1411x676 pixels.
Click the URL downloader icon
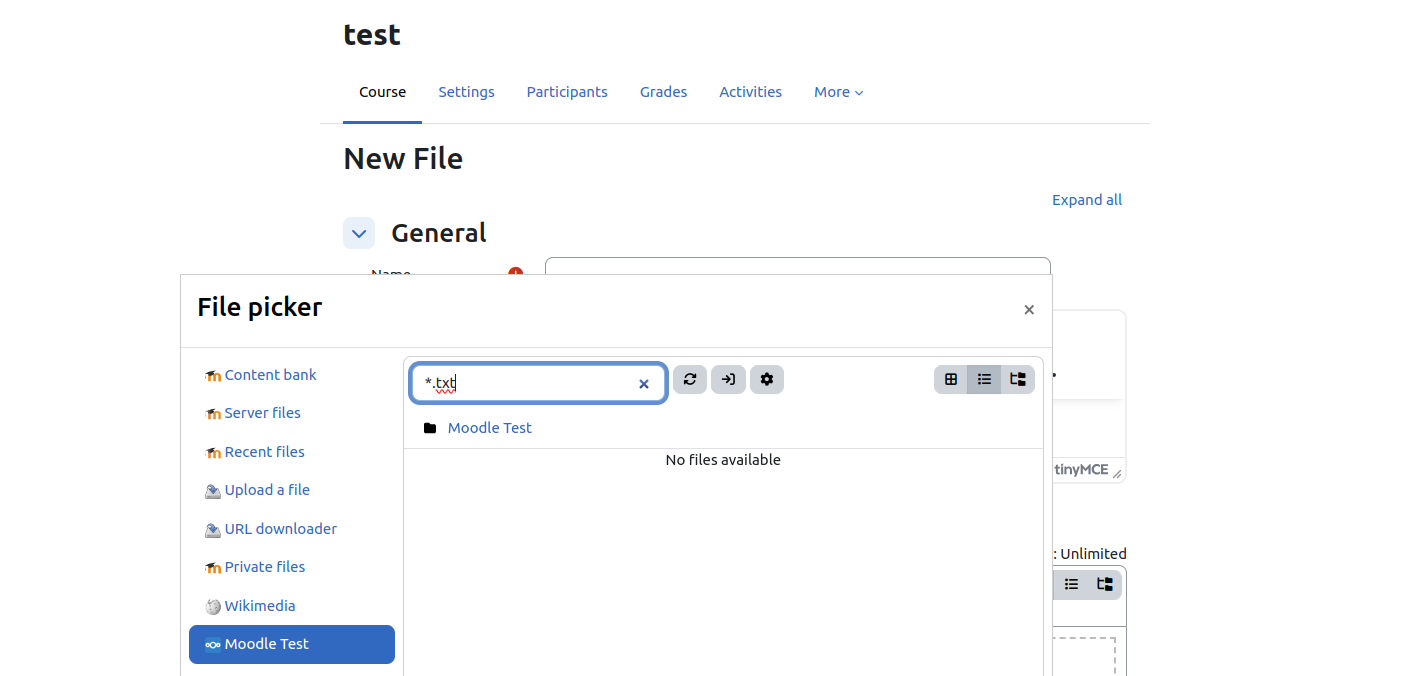pos(212,530)
